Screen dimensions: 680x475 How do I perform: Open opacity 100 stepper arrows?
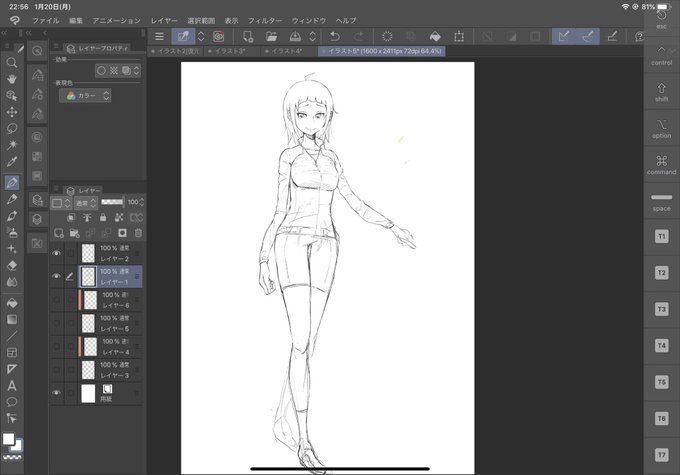pos(142,202)
